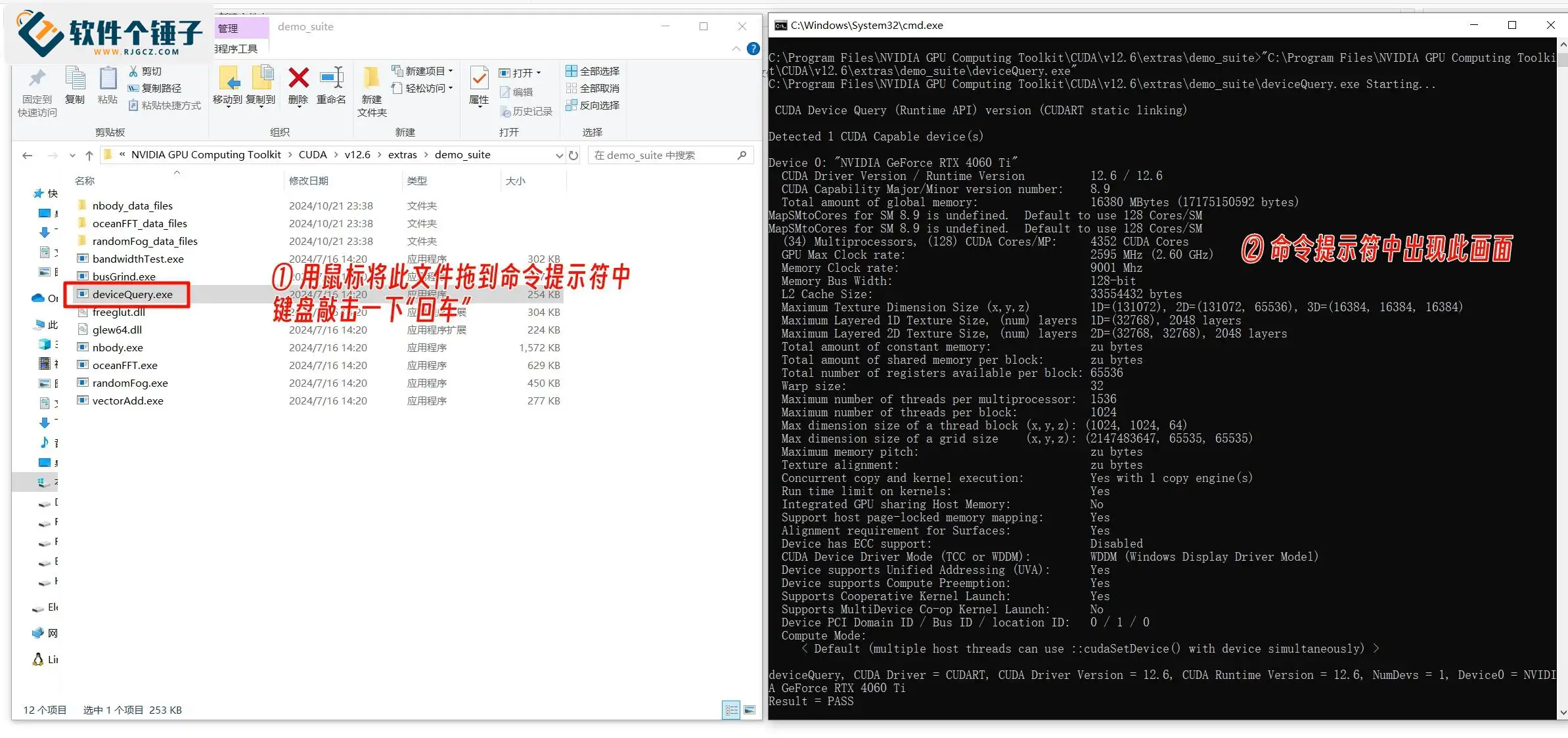Click Cut (剪切) in the clipboard group

[145, 71]
